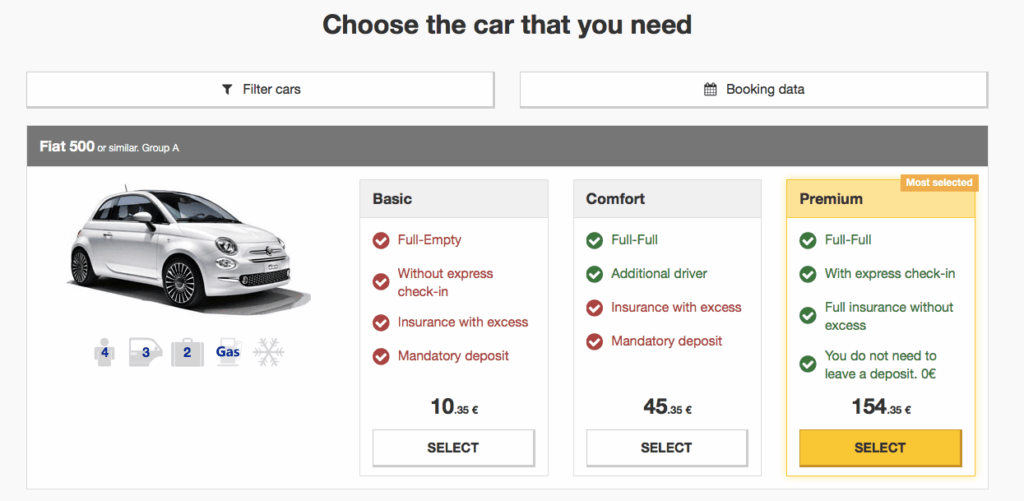Click the Most selected badge
Image resolution: width=1024 pixels, height=501 pixels.
(938, 183)
